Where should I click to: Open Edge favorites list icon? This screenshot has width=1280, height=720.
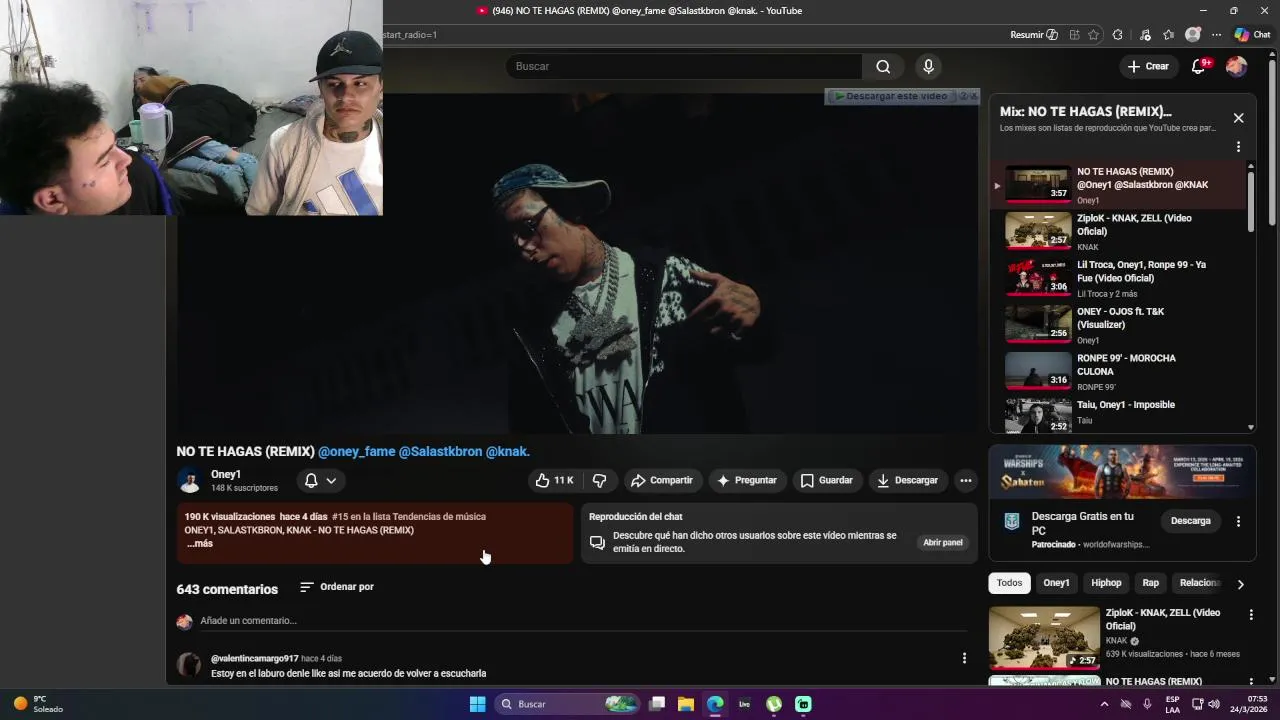point(1168,35)
